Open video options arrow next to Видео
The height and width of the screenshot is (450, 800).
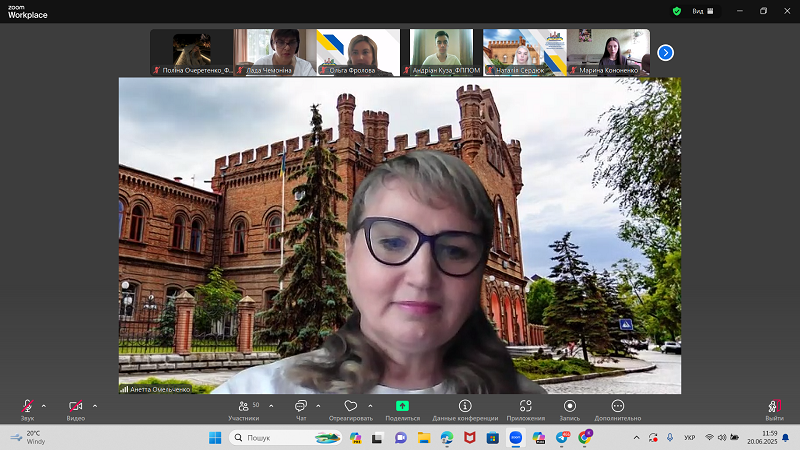pyautogui.click(x=95, y=406)
